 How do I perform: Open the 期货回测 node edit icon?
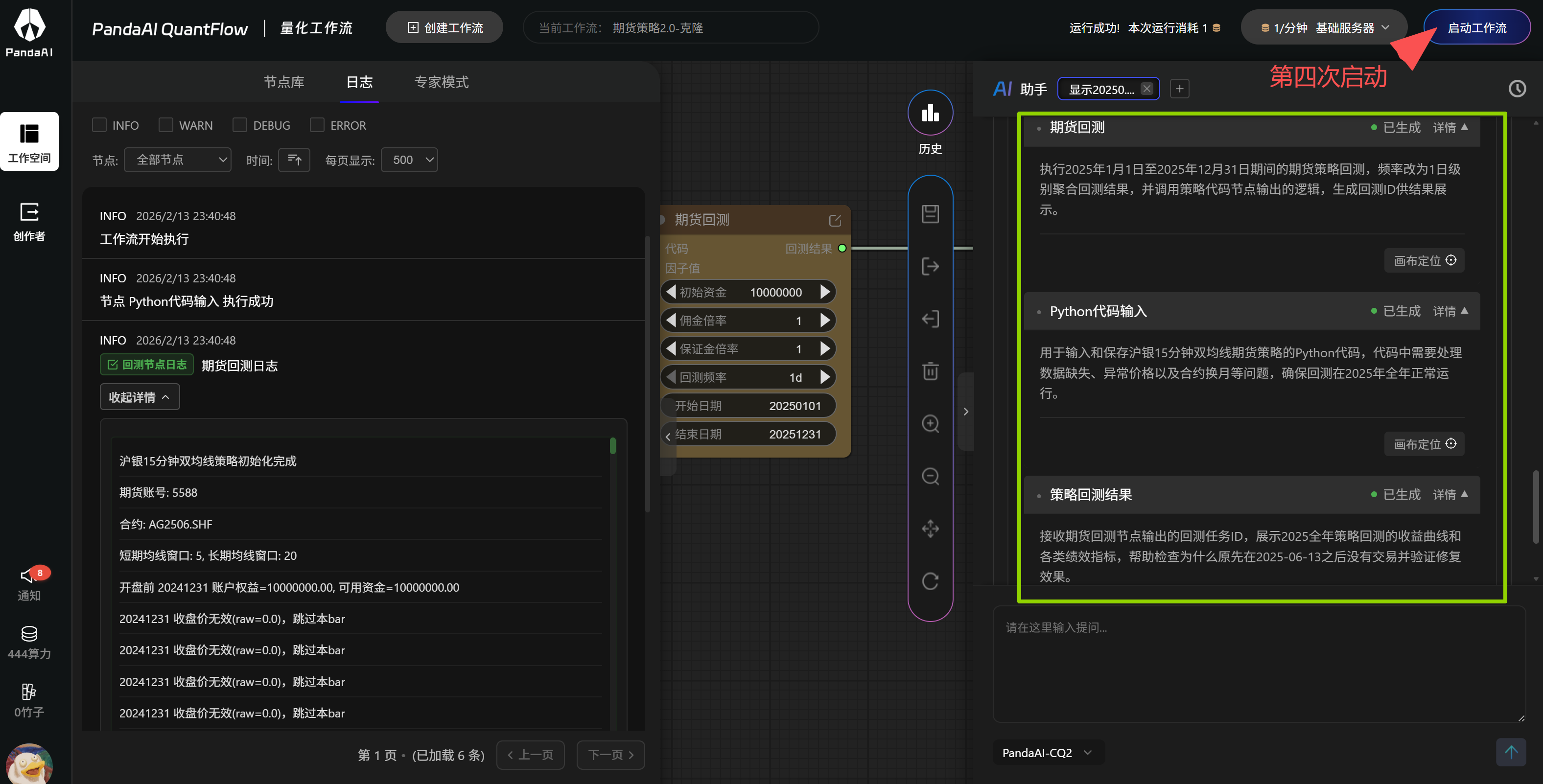[x=835, y=220]
